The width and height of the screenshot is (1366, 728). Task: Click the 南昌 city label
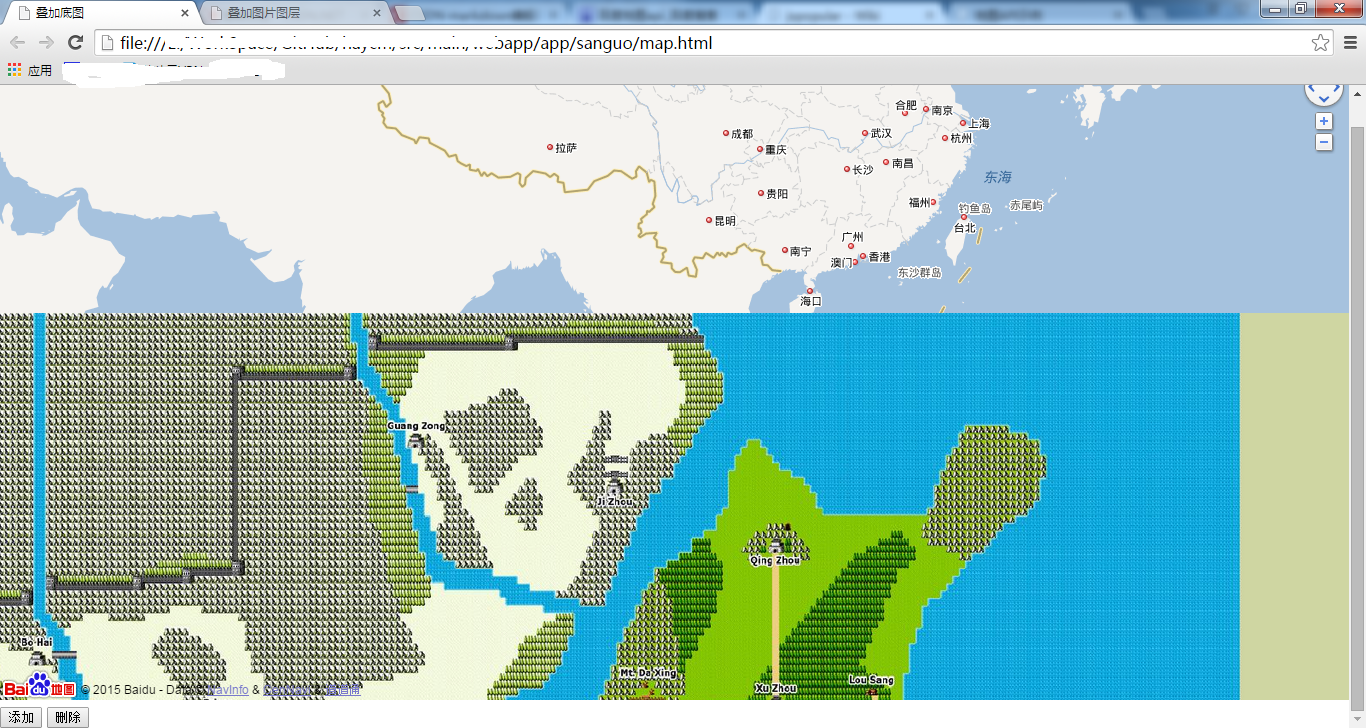point(903,163)
